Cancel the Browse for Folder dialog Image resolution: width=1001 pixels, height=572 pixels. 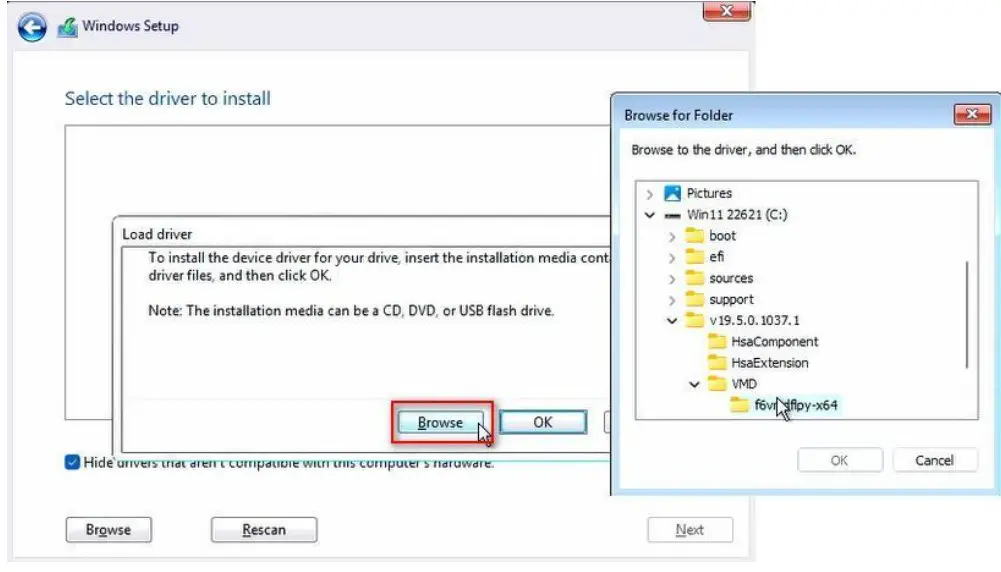coord(935,460)
